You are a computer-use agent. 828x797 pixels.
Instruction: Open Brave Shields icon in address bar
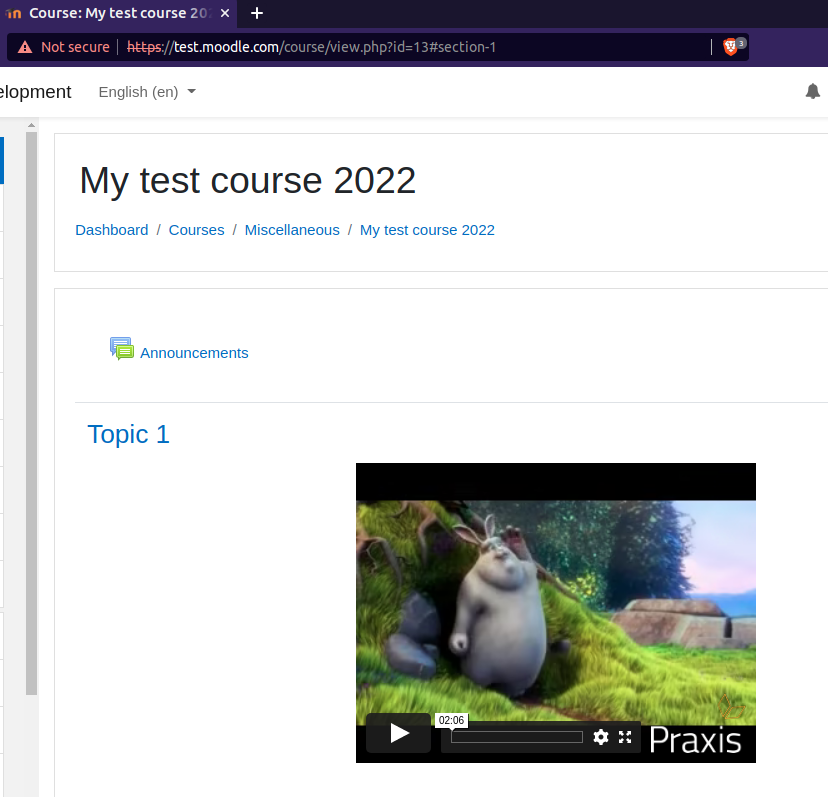(x=730, y=47)
